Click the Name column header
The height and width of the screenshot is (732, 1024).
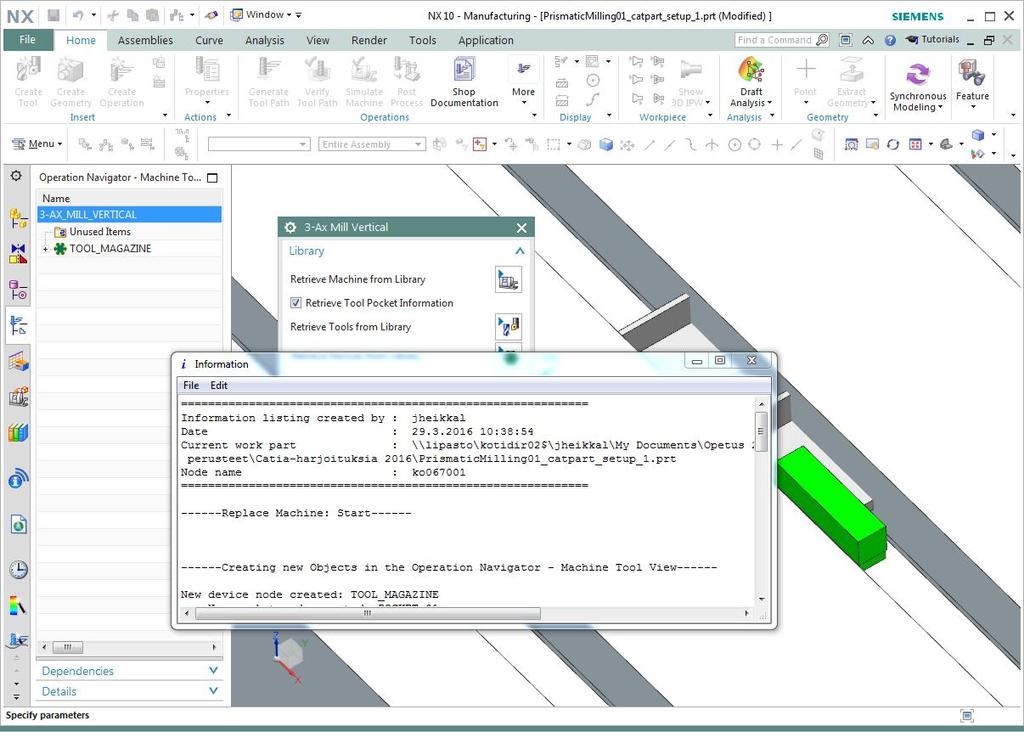tap(129, 198)
